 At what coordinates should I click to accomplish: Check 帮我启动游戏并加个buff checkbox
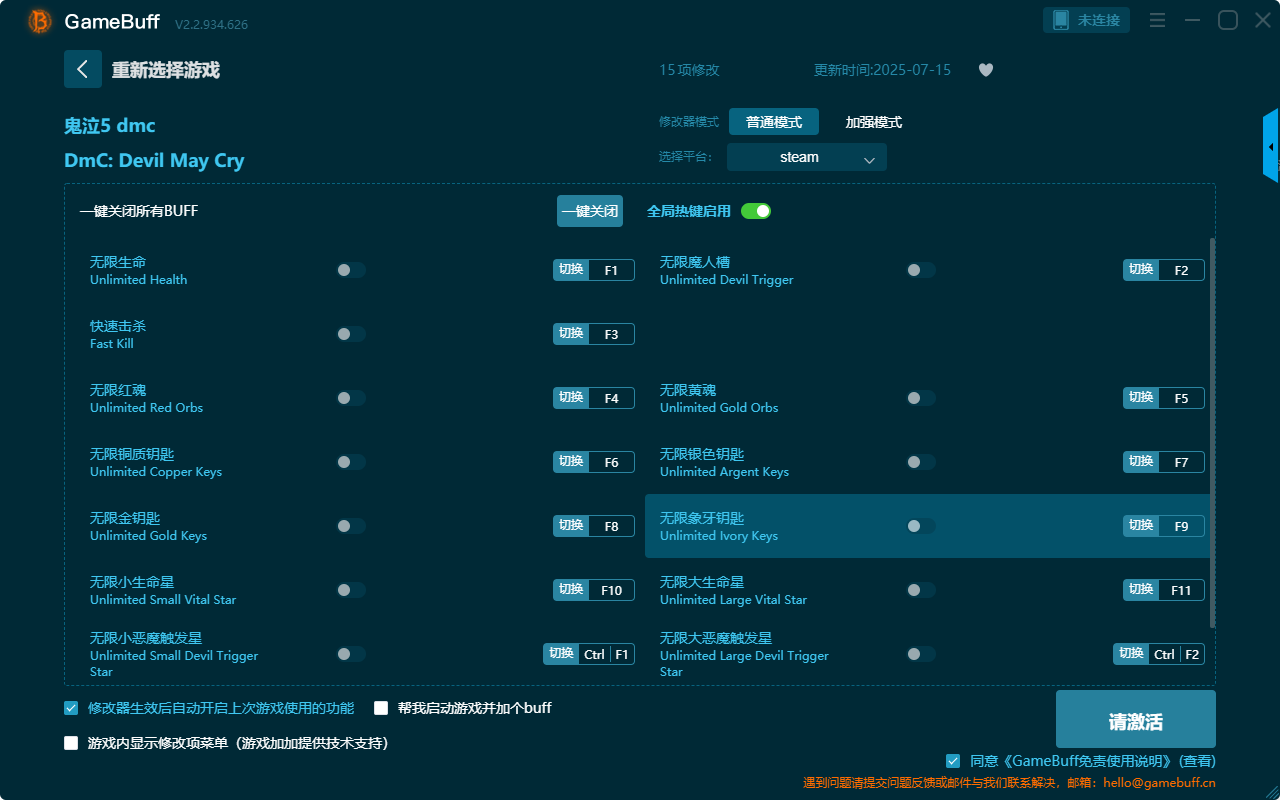[x=381, y=708]
